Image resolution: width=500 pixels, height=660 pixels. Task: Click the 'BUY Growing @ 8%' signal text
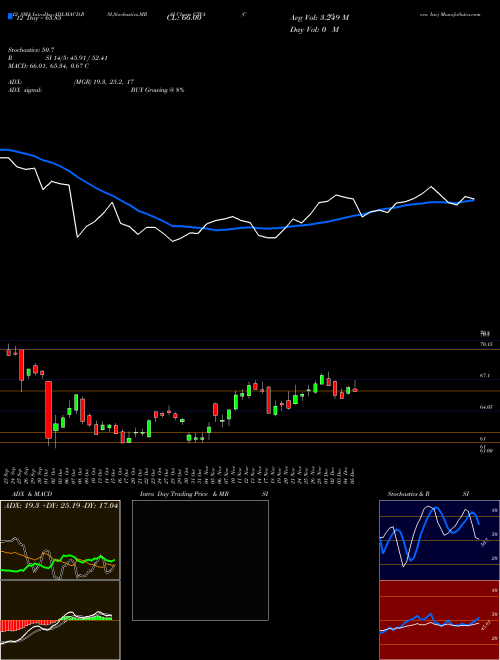(x=157, y=90)
